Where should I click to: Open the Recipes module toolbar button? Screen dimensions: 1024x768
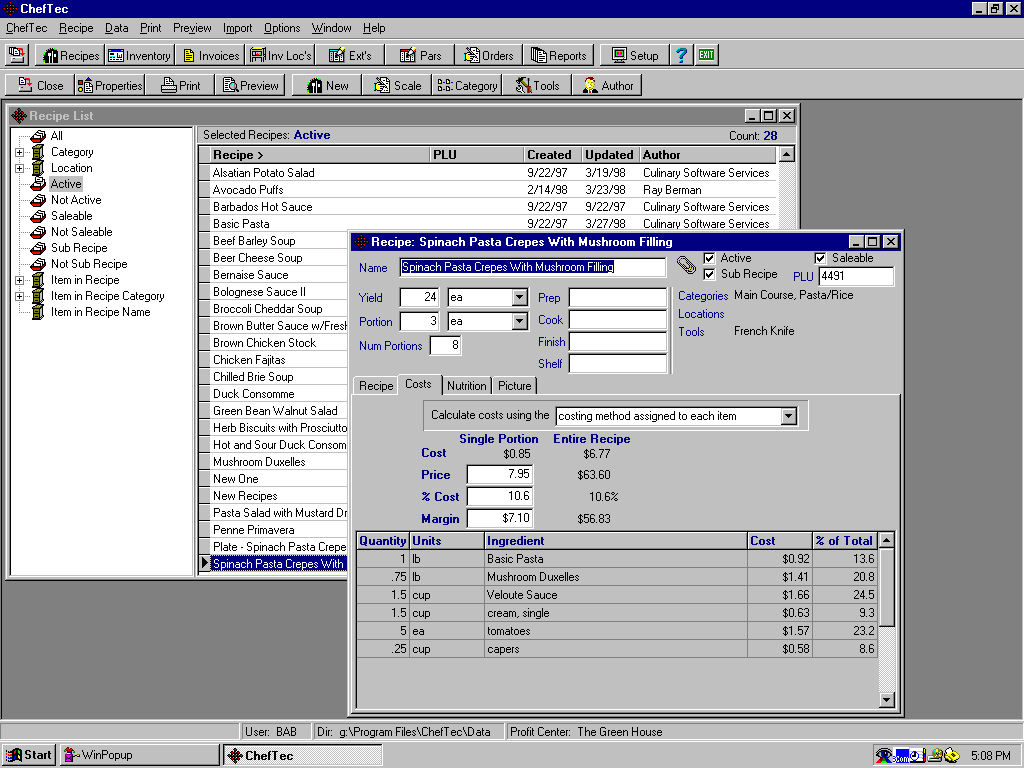coord(71,56)
